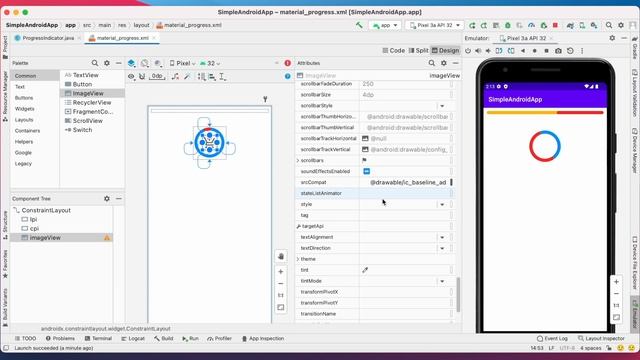Click the Profile app gauge icon
Image resolution: width=640 pixels, height=360 pixels.
[531, 25]
